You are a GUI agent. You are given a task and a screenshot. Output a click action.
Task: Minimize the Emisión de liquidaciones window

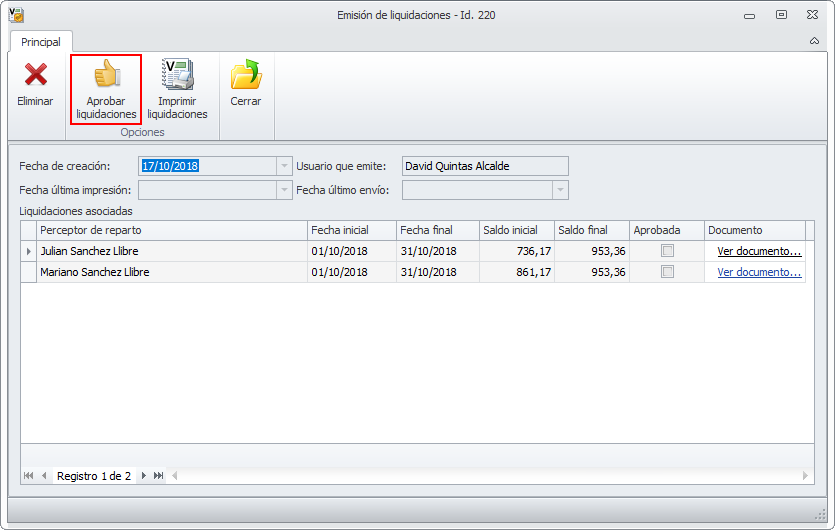[x=749, y=15]
